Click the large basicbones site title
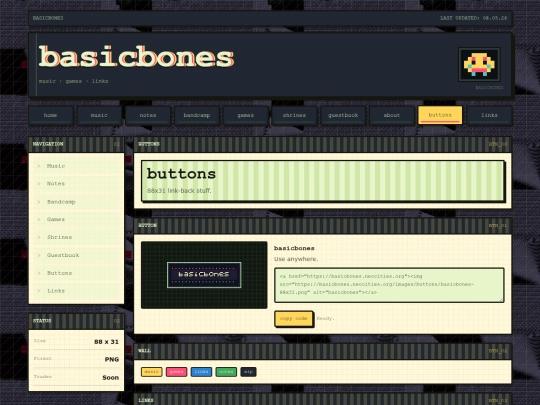 137,56
